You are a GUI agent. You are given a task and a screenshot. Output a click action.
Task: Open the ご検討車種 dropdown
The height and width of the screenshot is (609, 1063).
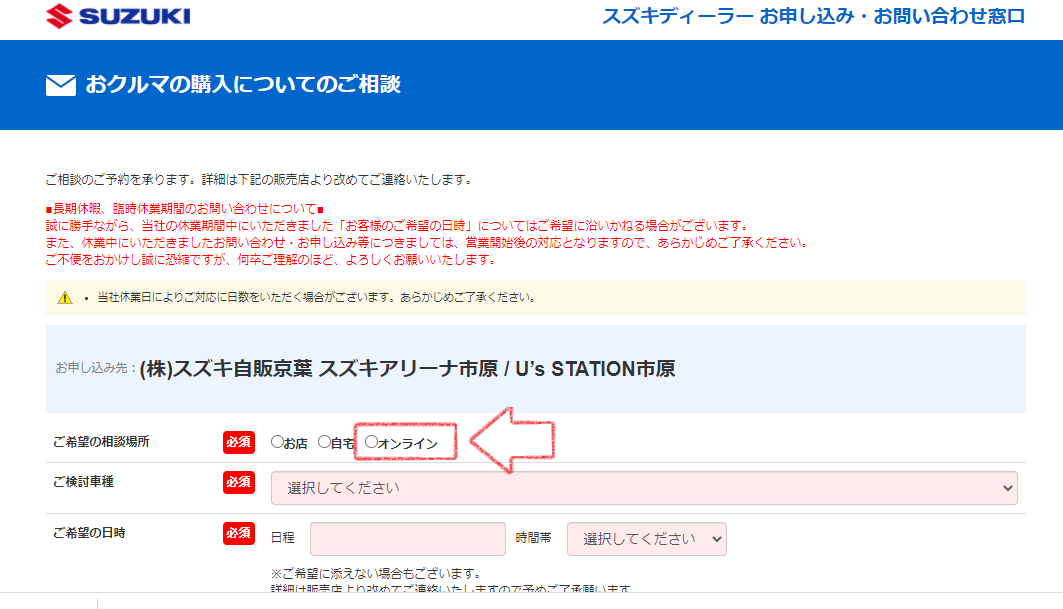click(644, 488)
